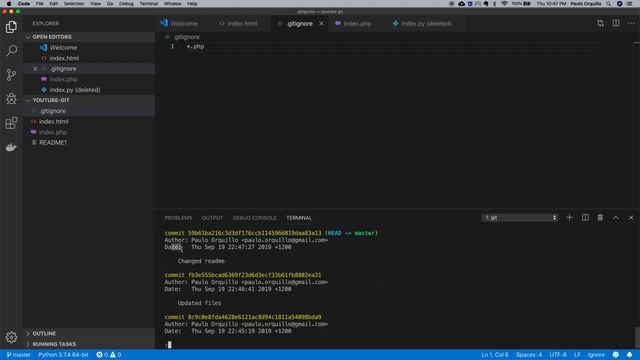The height and width of the screenshot is (360, 640).
Task: Maximize the terminal panel size
Action: click(616, 218)
